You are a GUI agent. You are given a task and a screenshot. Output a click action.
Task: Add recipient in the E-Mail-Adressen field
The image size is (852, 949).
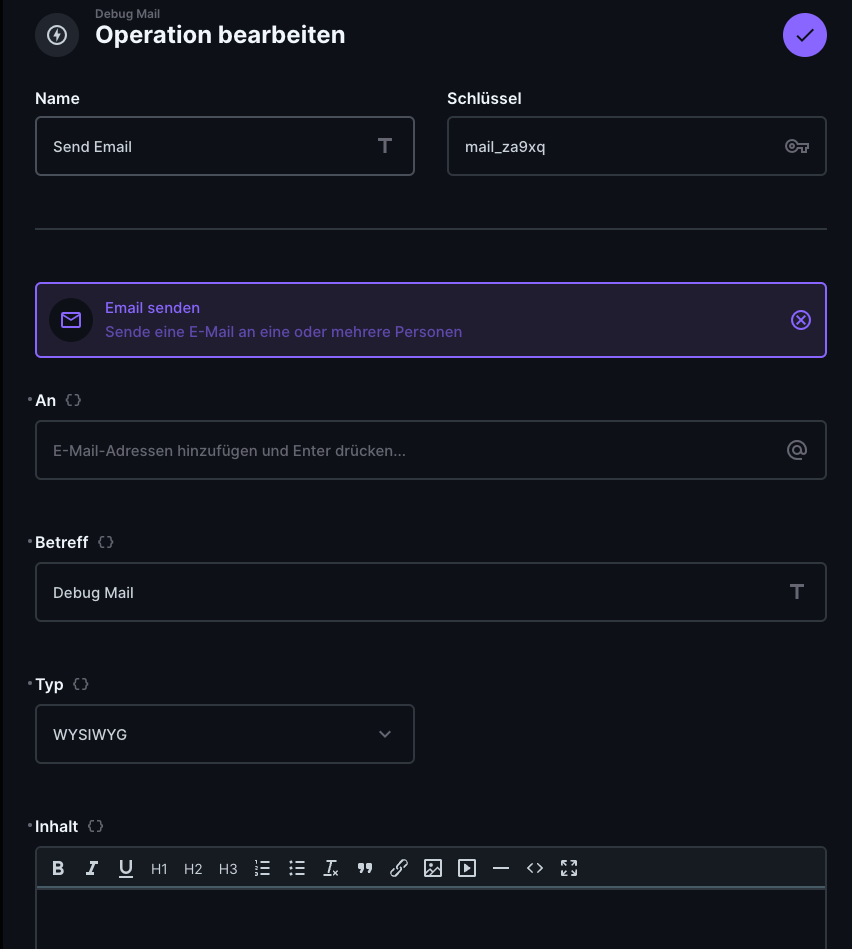tap(431, 450)
